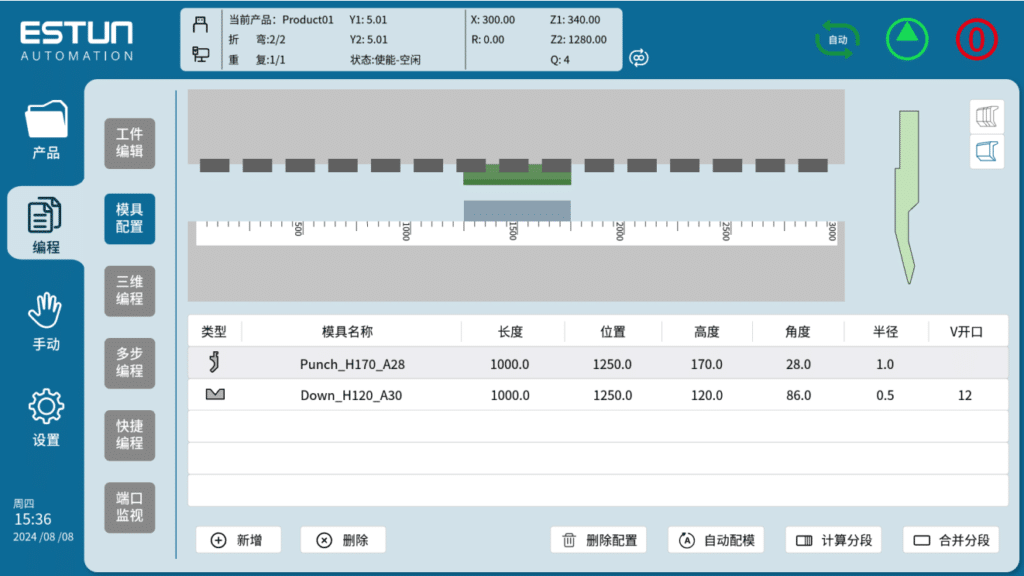Click the die type icon in second row
Viewport: 1024px width, 576px height.
215,394
